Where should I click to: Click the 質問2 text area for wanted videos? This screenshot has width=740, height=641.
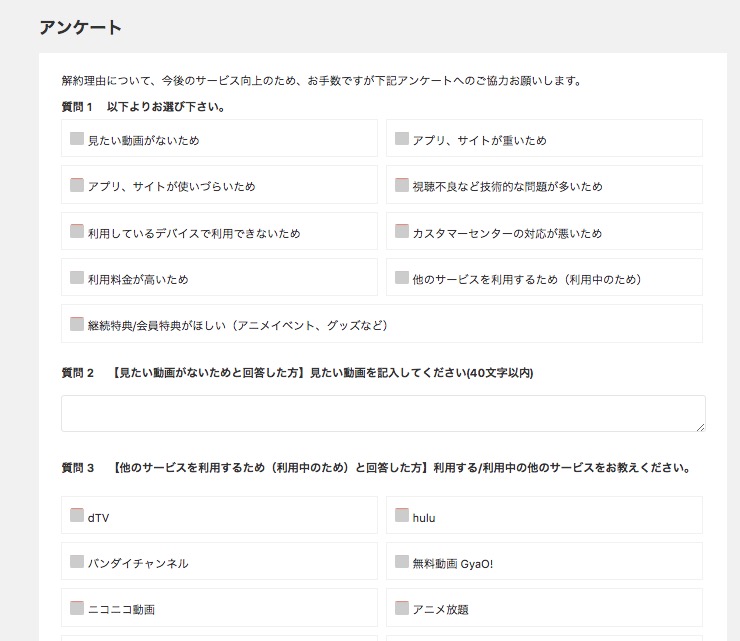click(x=383, y=413)
